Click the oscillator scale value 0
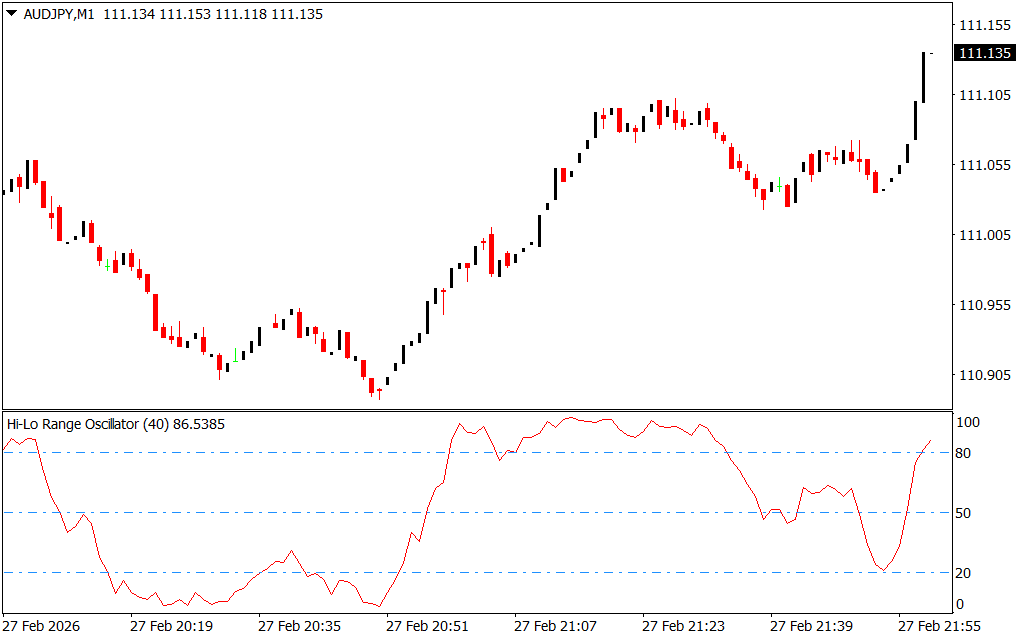Viewport: 1024px width, 640px height. tap(960, 604)
